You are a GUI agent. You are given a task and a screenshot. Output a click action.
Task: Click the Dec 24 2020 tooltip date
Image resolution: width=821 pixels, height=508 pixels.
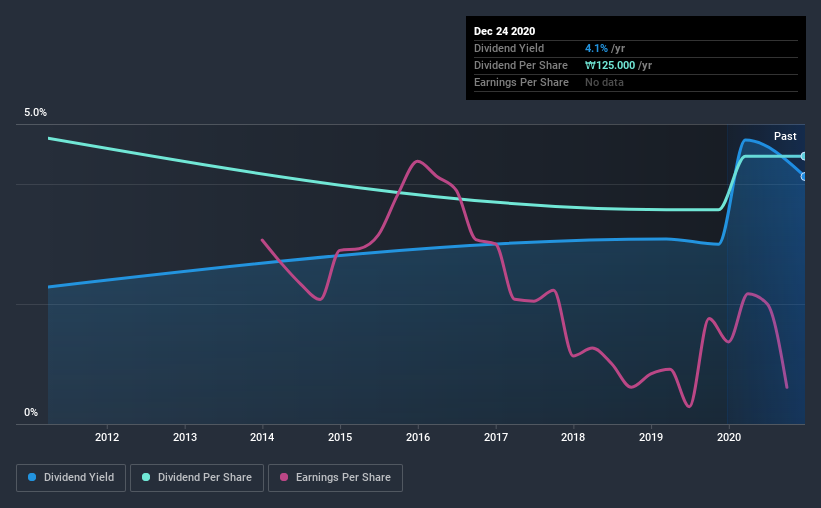504,31
